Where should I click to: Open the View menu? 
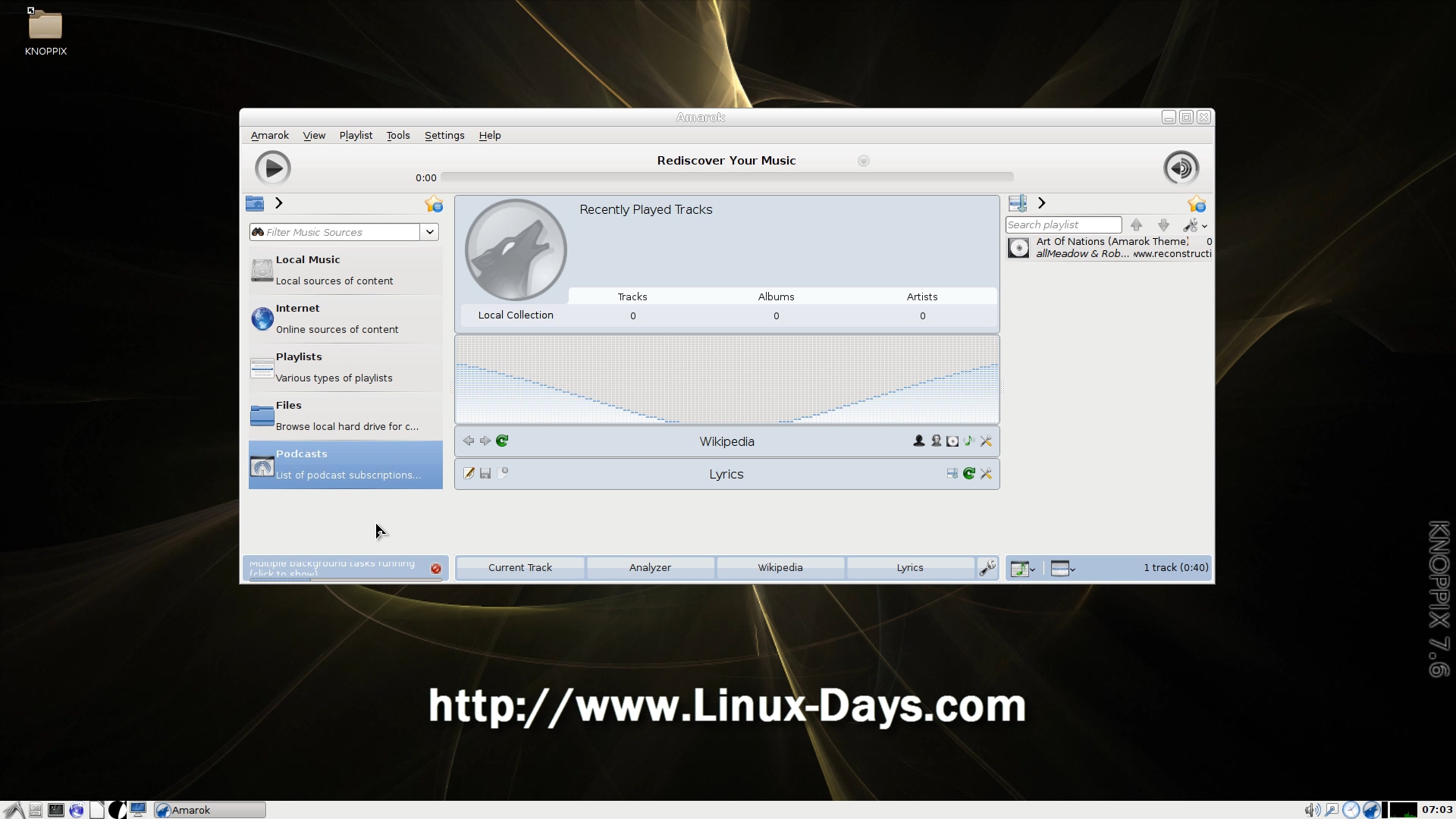point(314,135)
